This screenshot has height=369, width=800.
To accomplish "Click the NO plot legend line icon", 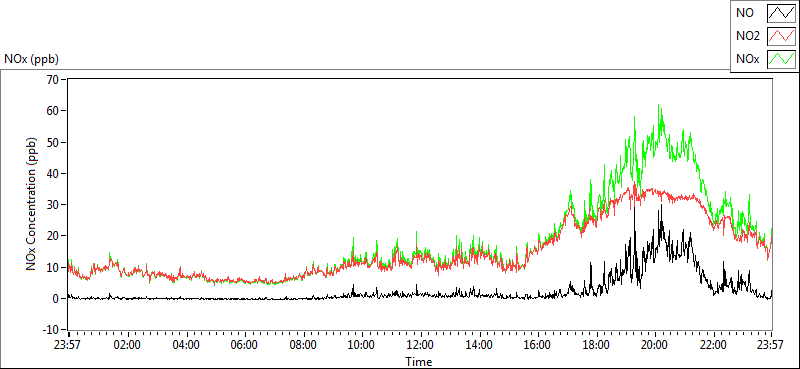I will coord(782,13).
